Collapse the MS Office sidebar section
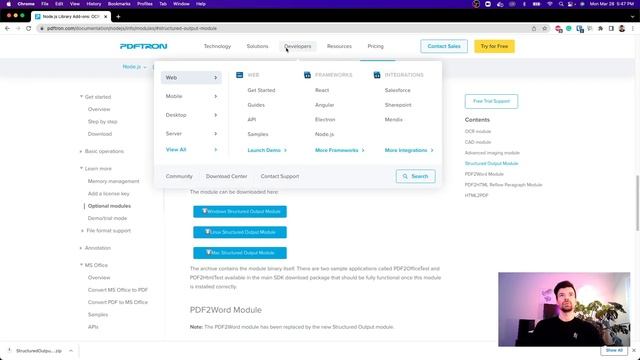 click(81, 265)
